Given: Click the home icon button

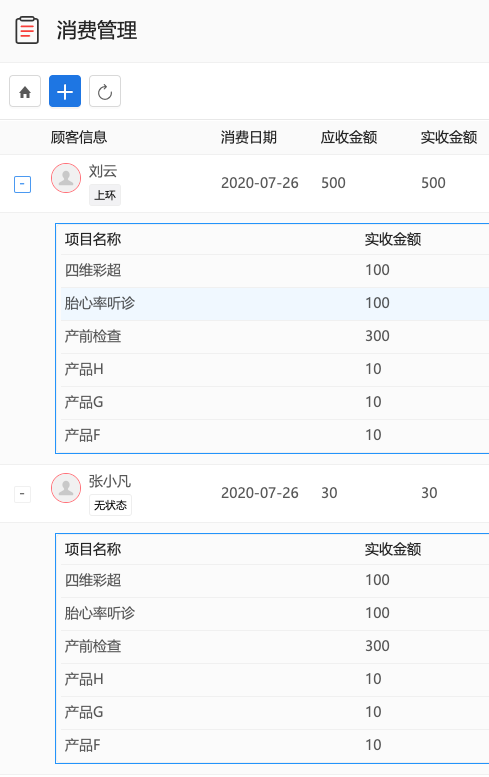Looking at the screenshot, I should (x=25, y=91).
